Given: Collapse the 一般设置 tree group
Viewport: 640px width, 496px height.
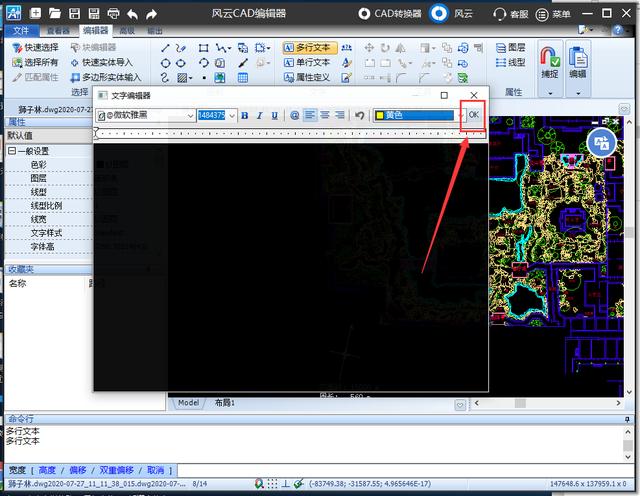Looking at the screenshot, I should point(12,151).
